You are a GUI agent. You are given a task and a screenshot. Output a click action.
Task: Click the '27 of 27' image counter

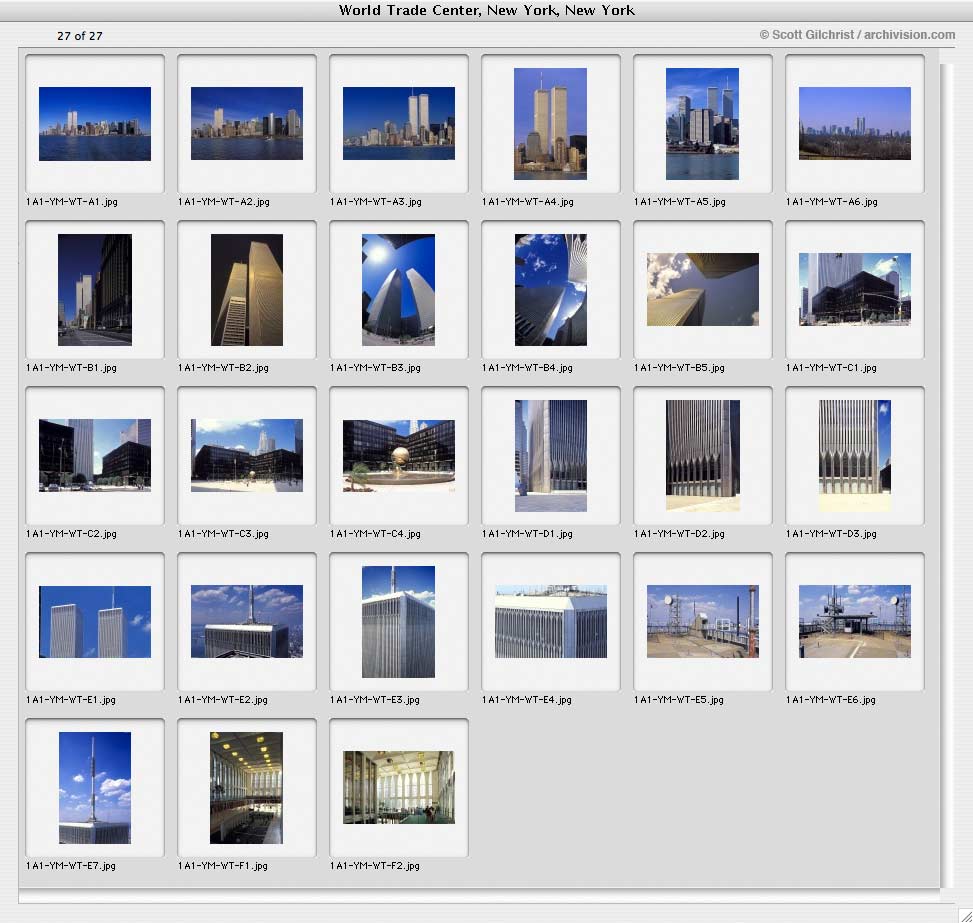pyautogui.click(x=79, y=36)
